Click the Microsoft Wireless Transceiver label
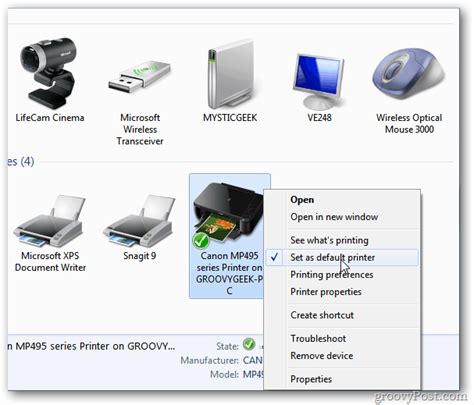This screenshot has height=405, width=474. coord(140,129)
